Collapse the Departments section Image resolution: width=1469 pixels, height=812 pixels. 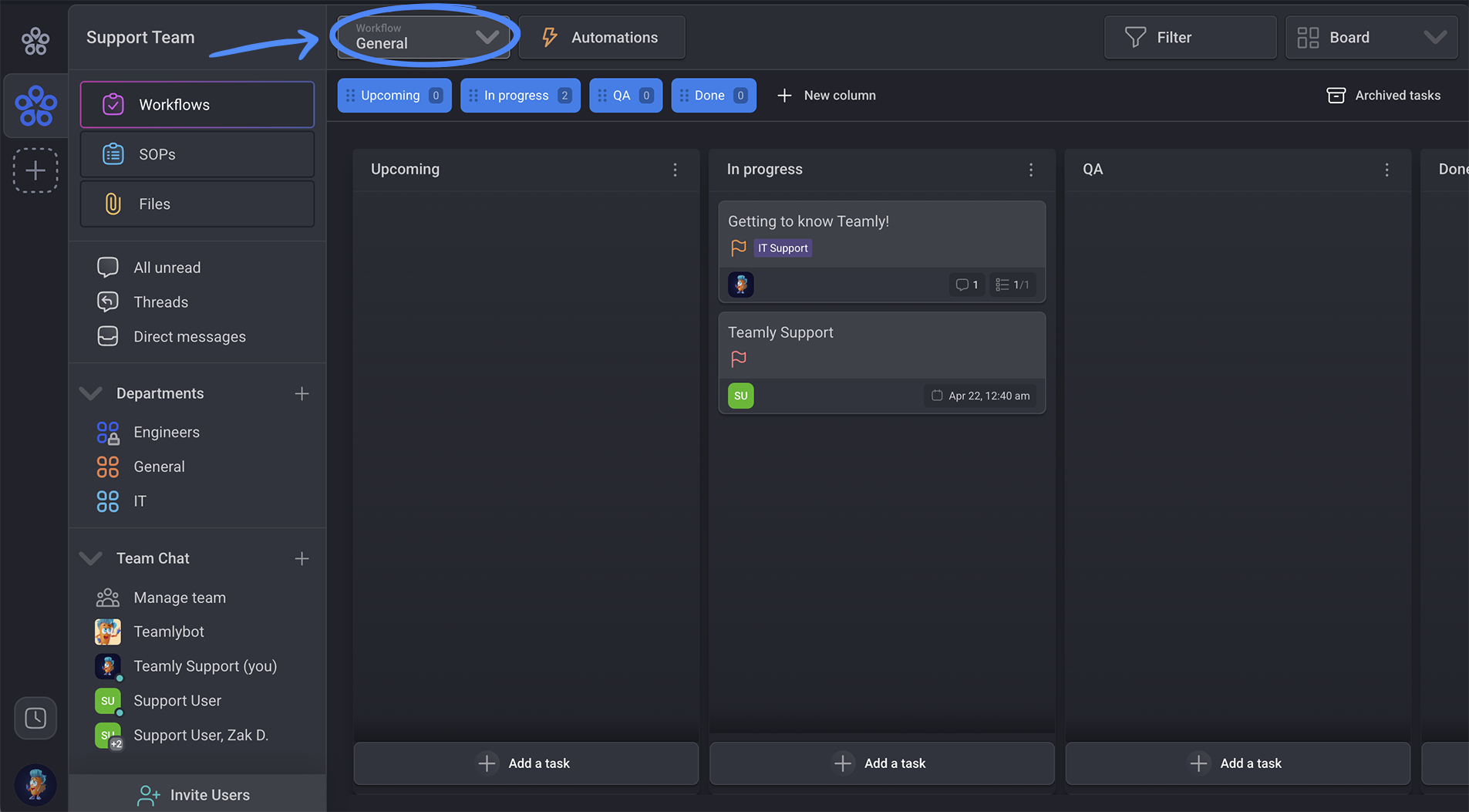coord(91,393)
